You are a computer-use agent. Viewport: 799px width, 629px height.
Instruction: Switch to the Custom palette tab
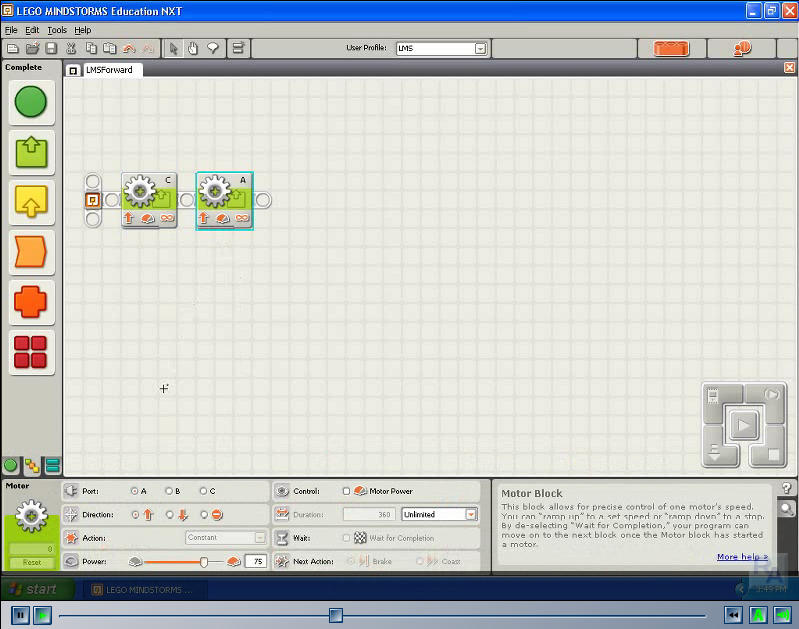tap(52, 465)
